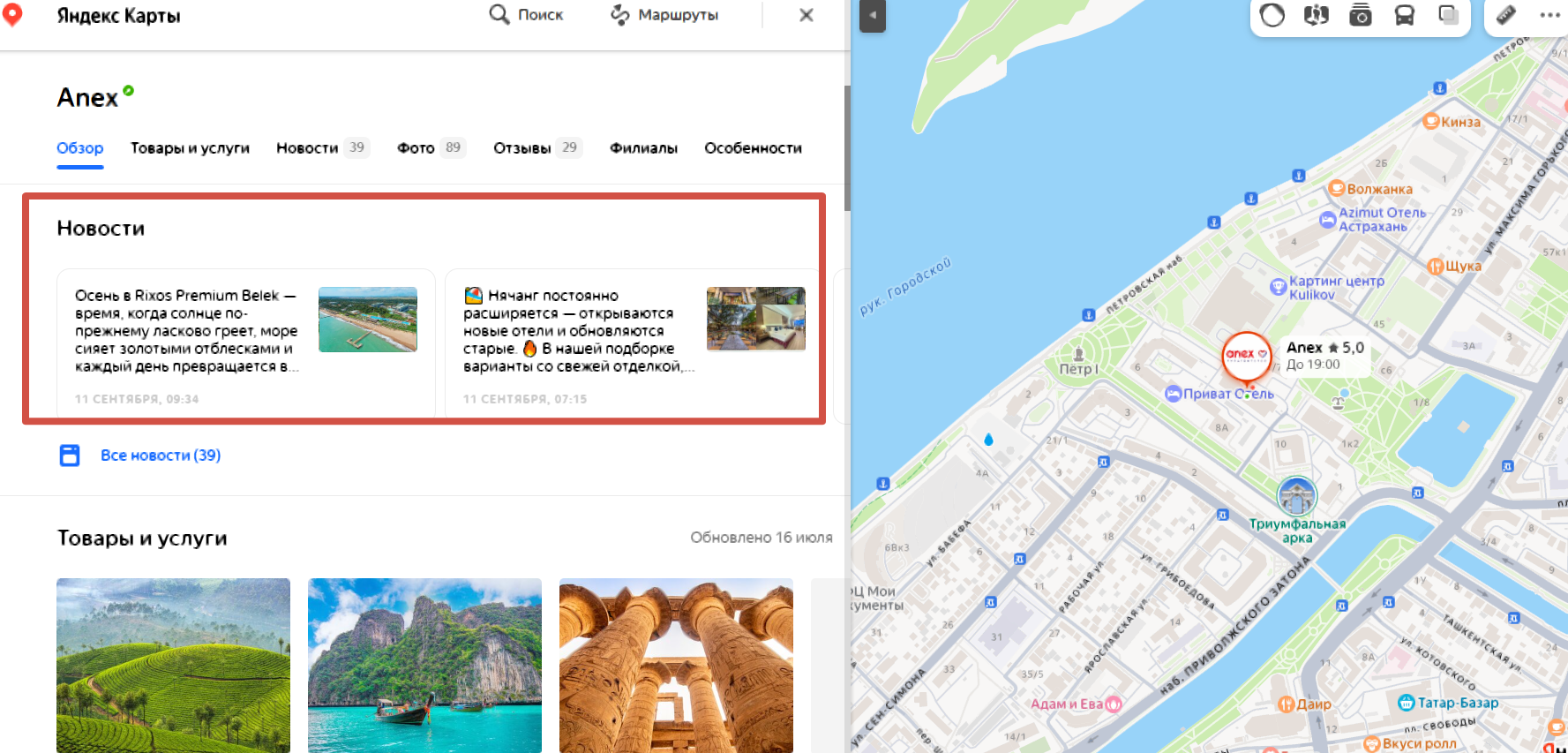
Task: Open Все новости (39) link
Action: point(161,456)
